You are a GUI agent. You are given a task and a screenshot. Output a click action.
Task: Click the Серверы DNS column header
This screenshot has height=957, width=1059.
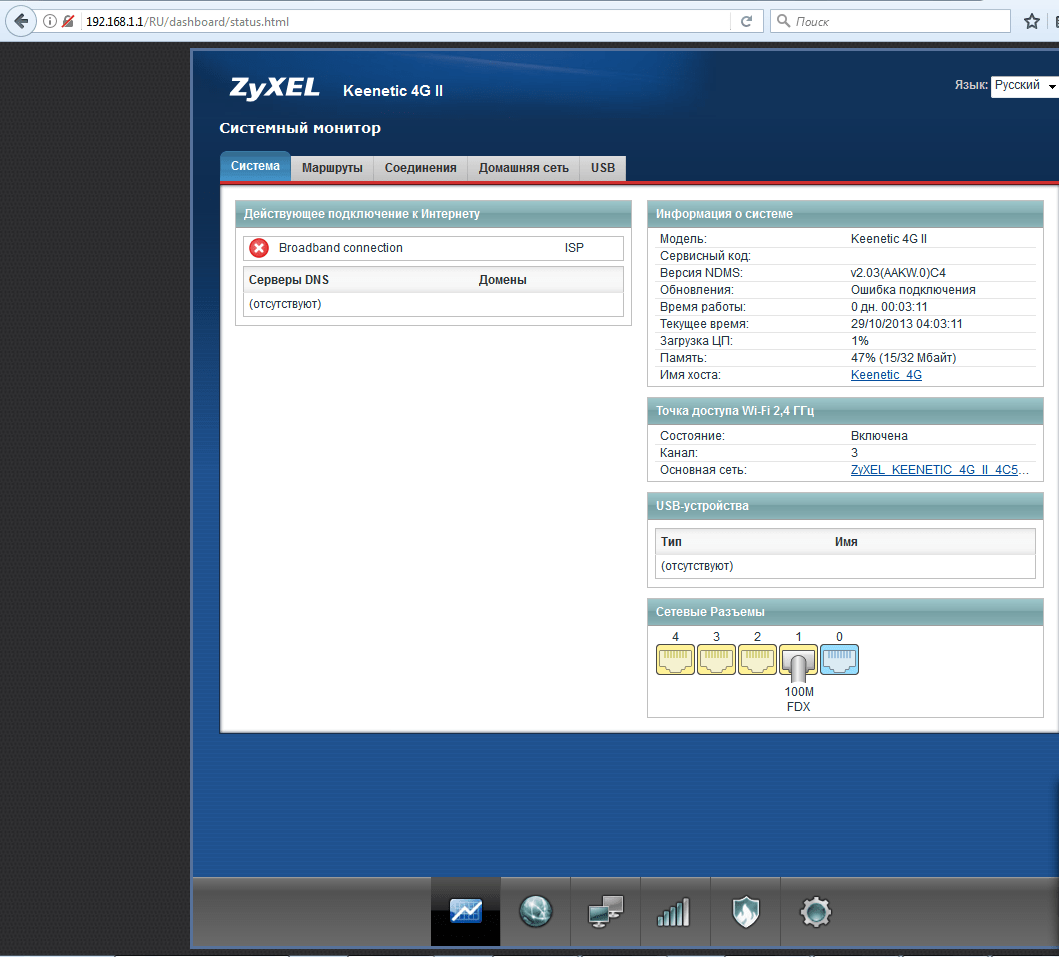(289, 280)
